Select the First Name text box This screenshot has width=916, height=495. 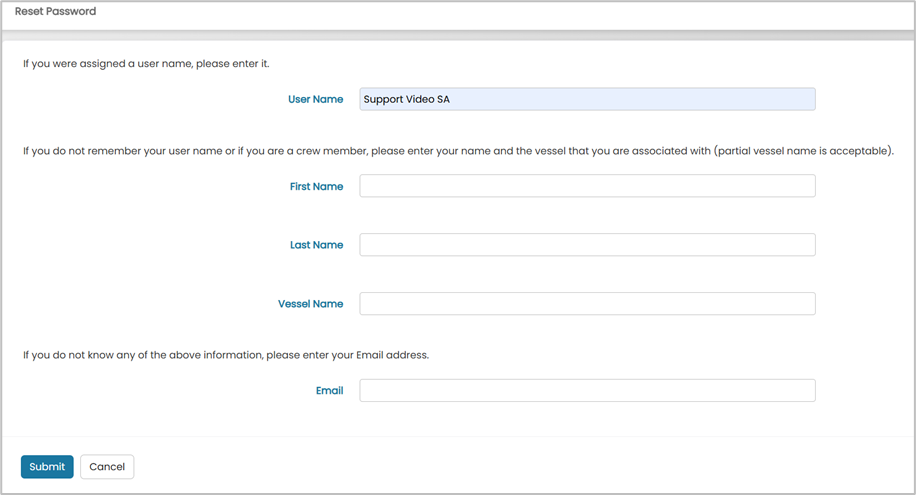[587, 186]
